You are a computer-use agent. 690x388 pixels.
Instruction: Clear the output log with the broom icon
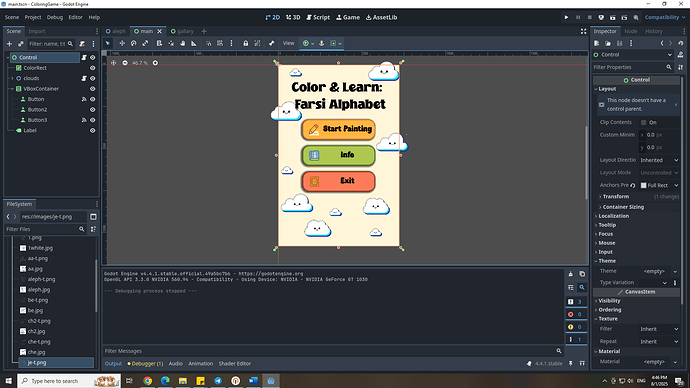571,274
